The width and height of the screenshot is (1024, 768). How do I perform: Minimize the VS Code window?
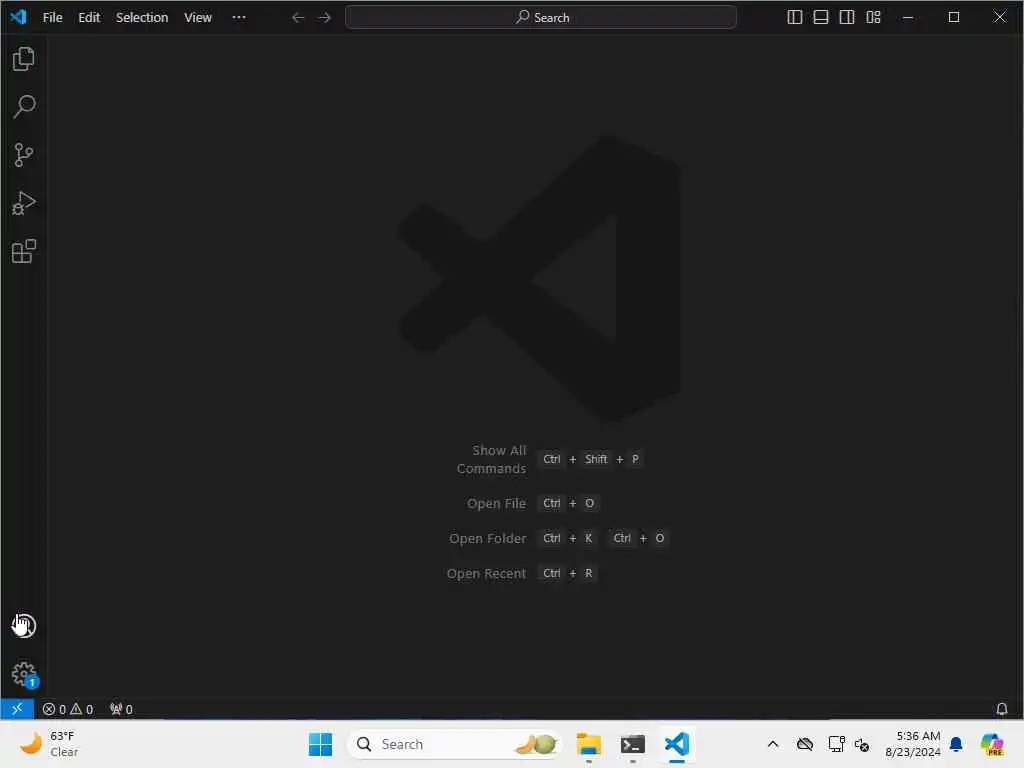click(x=908, y=18)
